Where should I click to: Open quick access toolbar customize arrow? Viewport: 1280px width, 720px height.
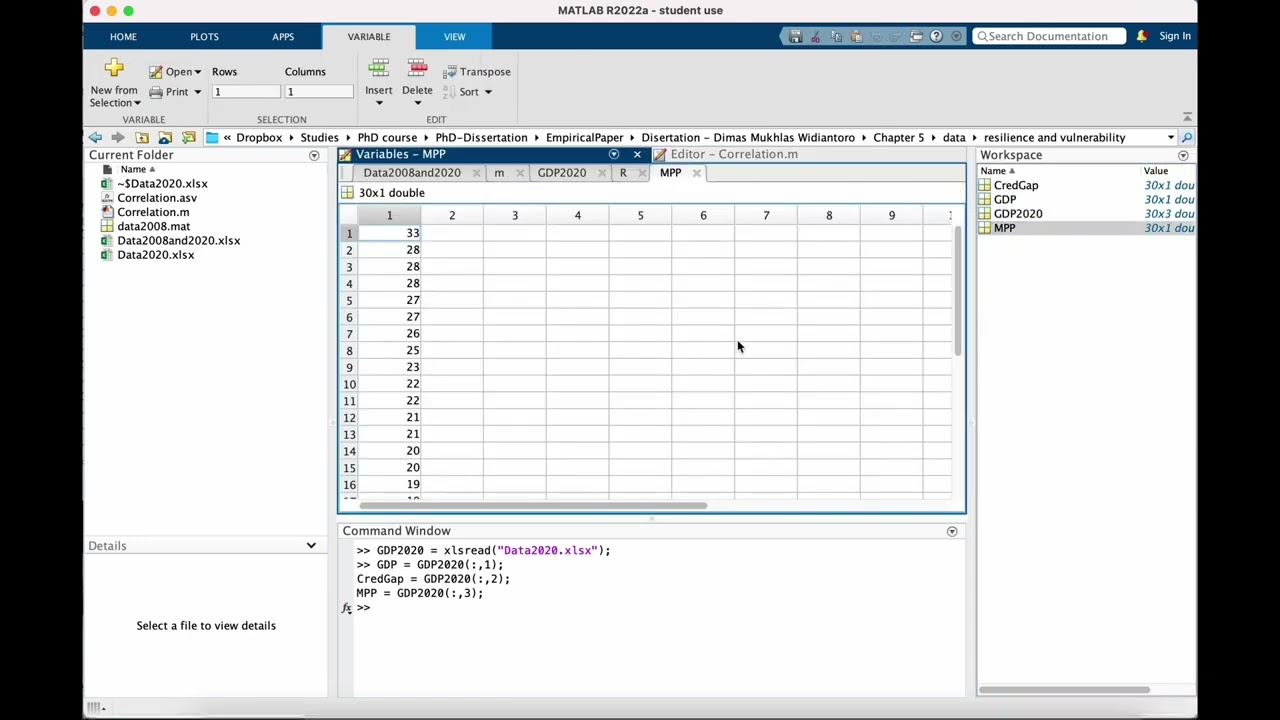pos(956,36)
